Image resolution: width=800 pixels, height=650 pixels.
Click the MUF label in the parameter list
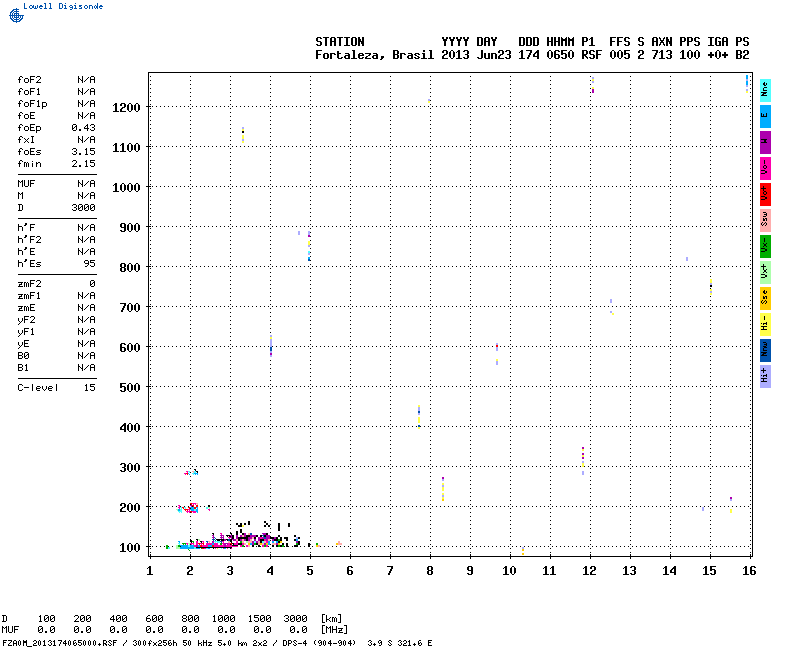click(26, 184)
